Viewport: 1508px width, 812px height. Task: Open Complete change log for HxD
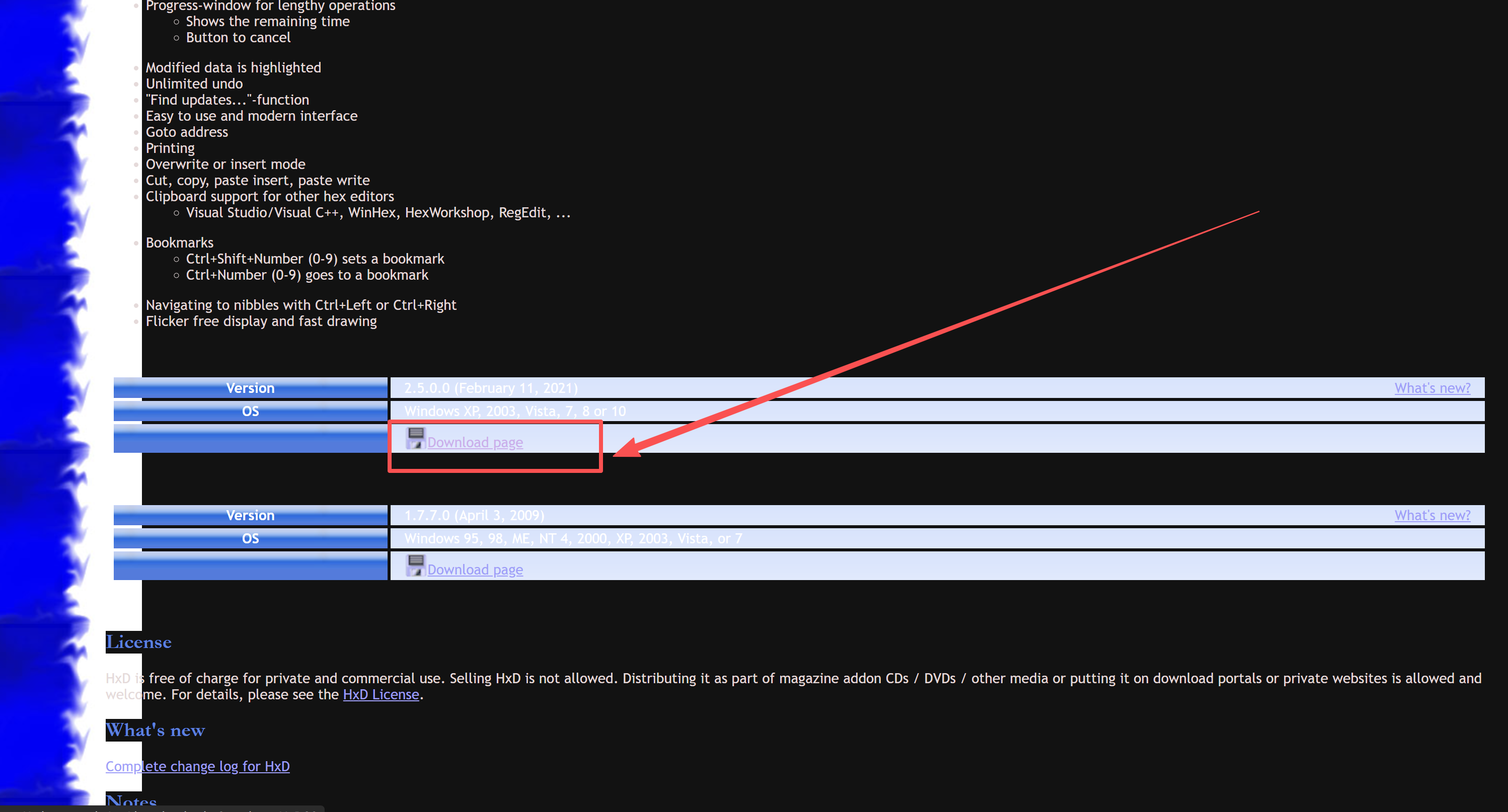pyautogui.click(x=197, y=766)
